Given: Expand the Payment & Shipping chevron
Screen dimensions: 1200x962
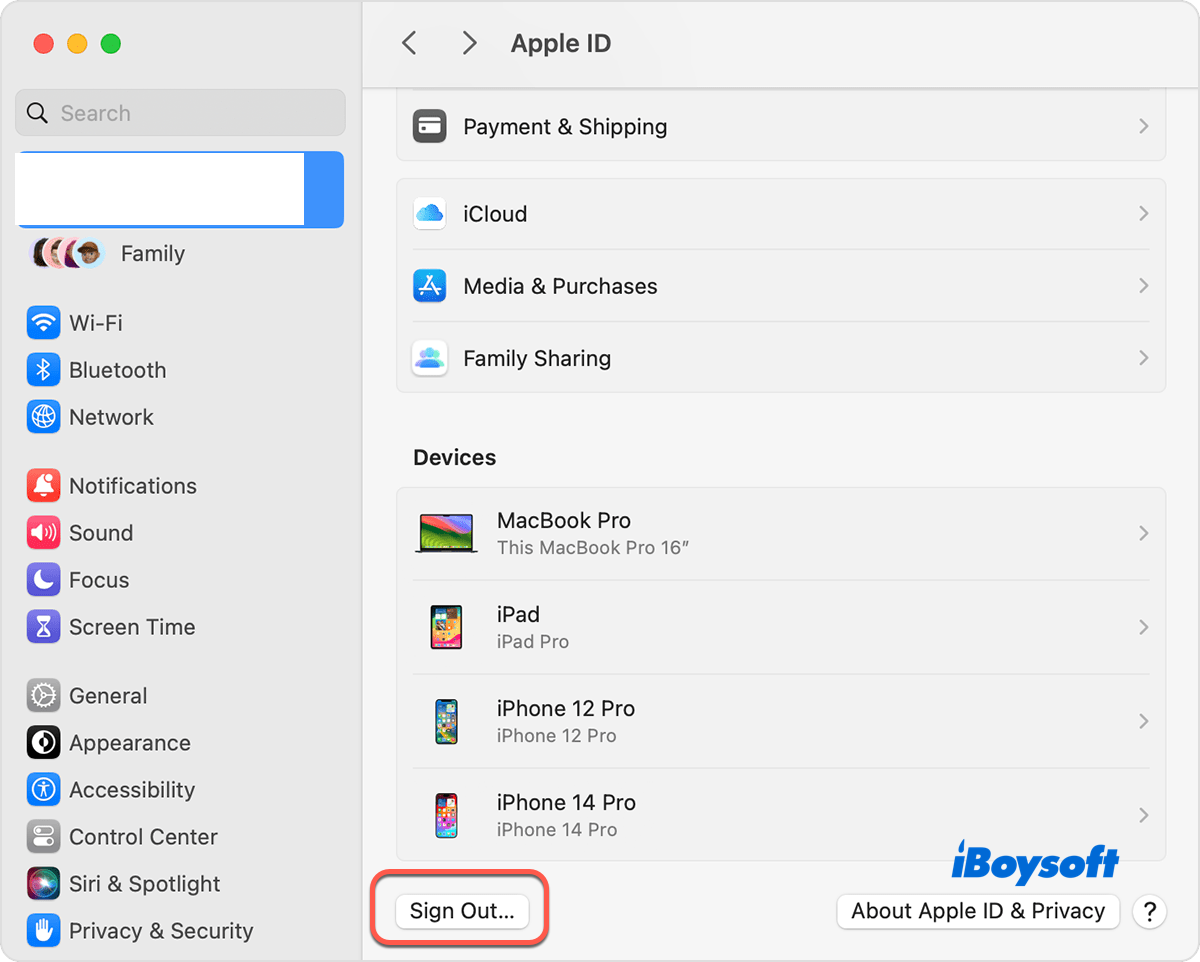Looking at the screenshot, I should (1143, 127).
